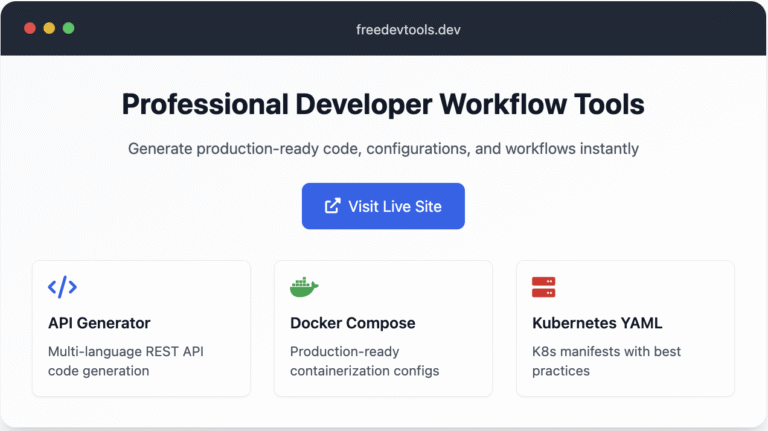Click the external link arrow icon
768x431 pixels.
[333, 206]
